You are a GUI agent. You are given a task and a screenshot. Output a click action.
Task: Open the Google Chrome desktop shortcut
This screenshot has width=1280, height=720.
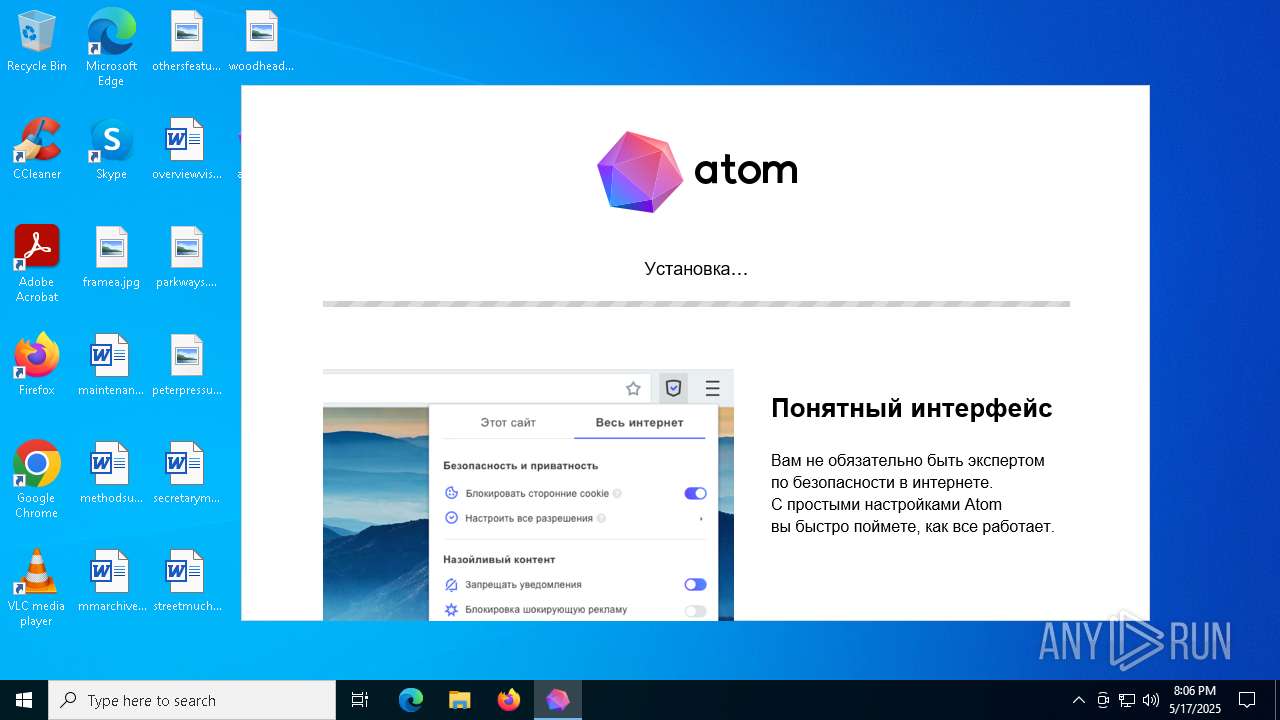pos(37,480)
